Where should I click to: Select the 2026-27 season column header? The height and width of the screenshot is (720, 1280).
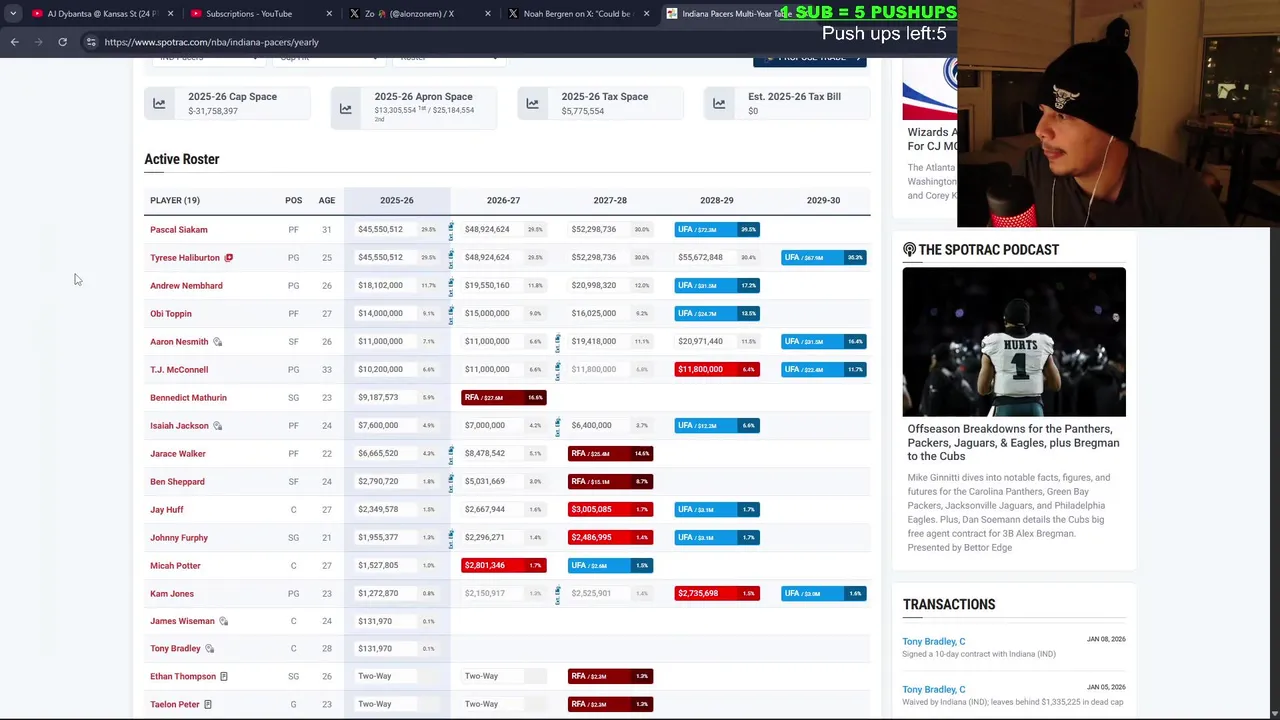[x=503, y=200]
